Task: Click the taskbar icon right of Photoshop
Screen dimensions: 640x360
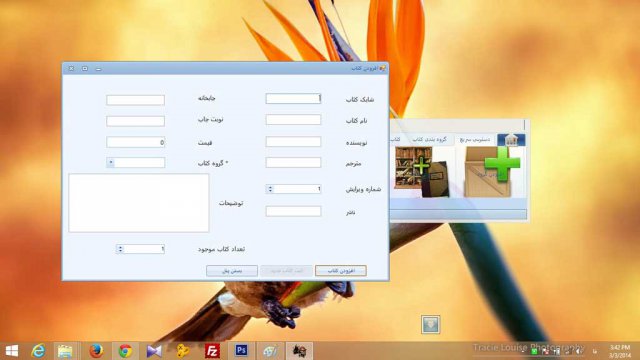Action: tap(270, 351)
